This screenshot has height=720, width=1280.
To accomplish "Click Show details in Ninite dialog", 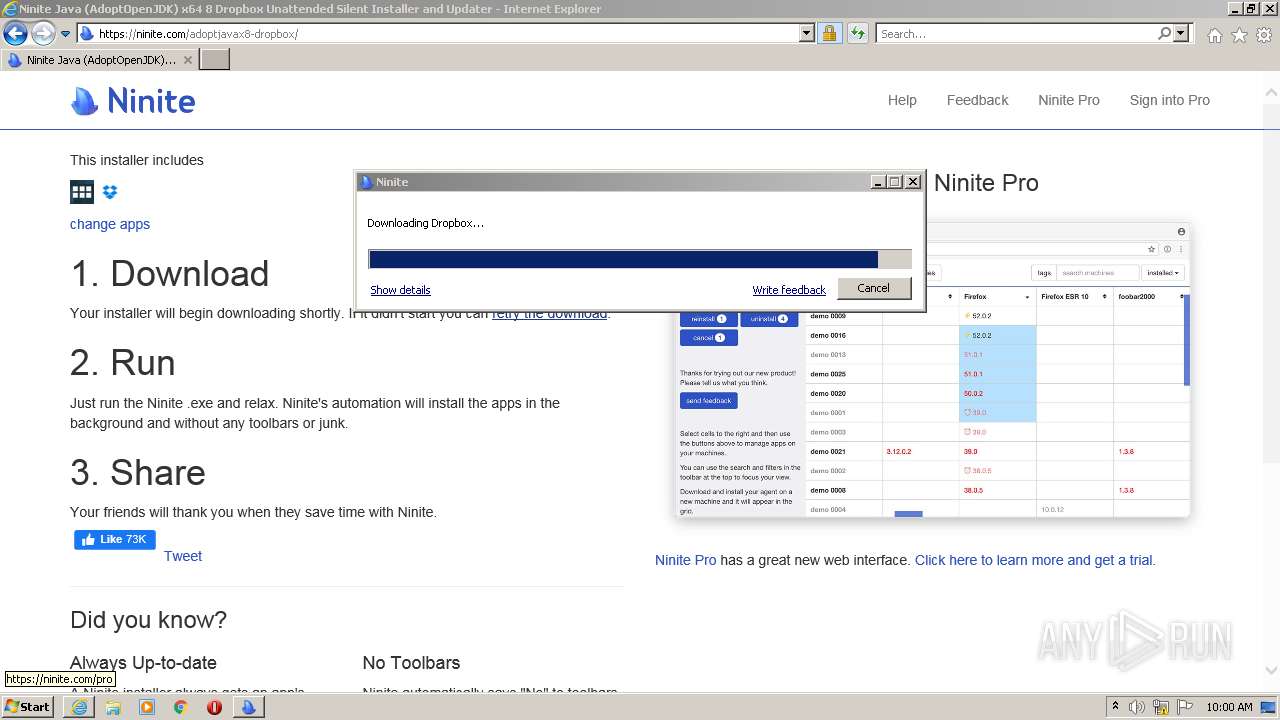I will (400, 290).
